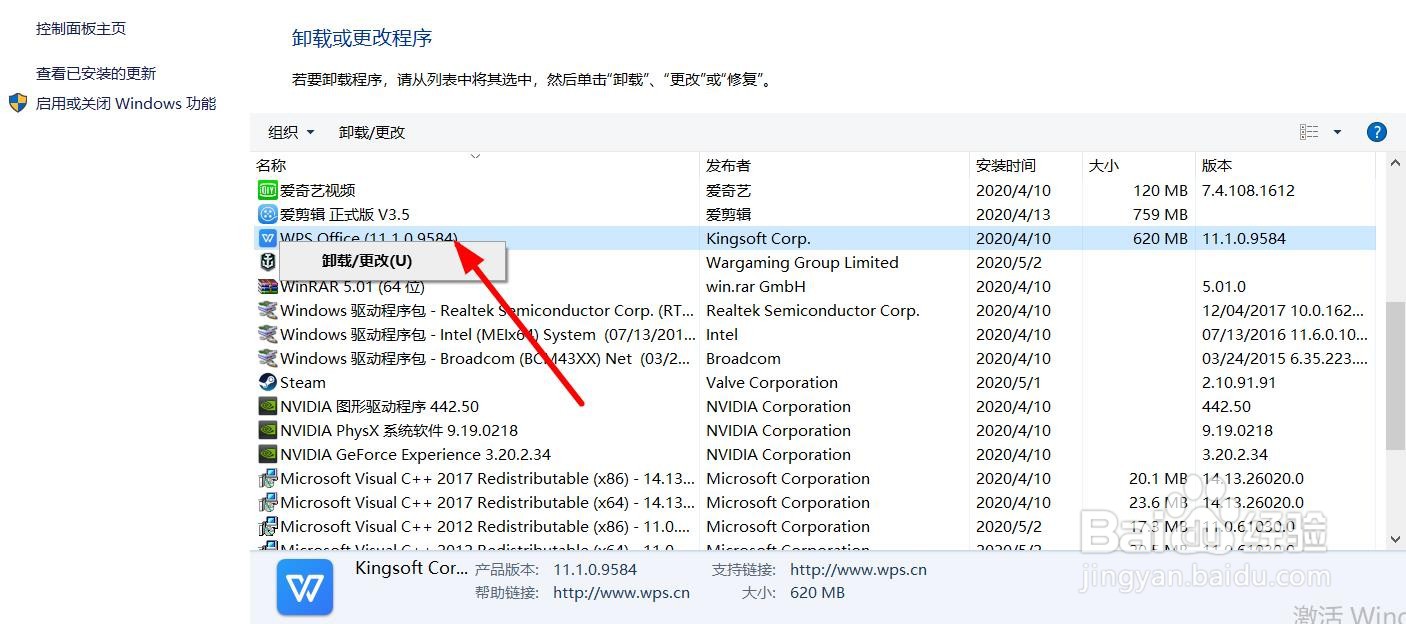Click the Windows features shield icon
The width and height of the screenshot is (1406, 624).
18,103
